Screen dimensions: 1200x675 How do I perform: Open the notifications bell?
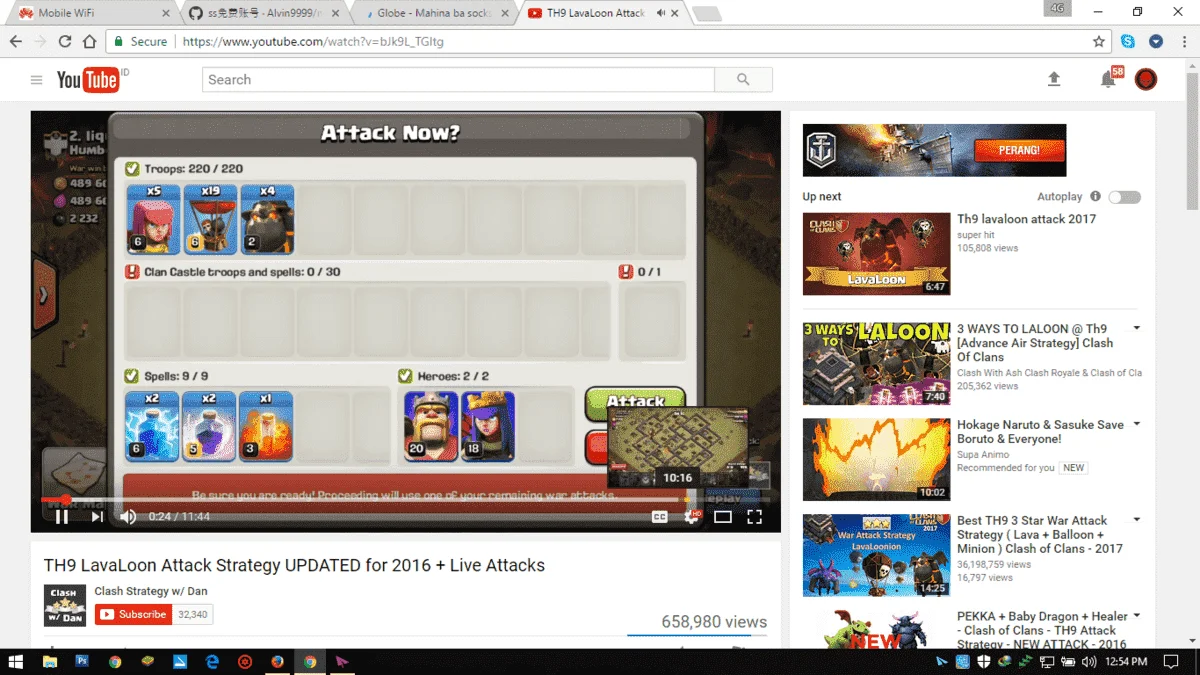pyautogui.click(x=1108, y=80)
